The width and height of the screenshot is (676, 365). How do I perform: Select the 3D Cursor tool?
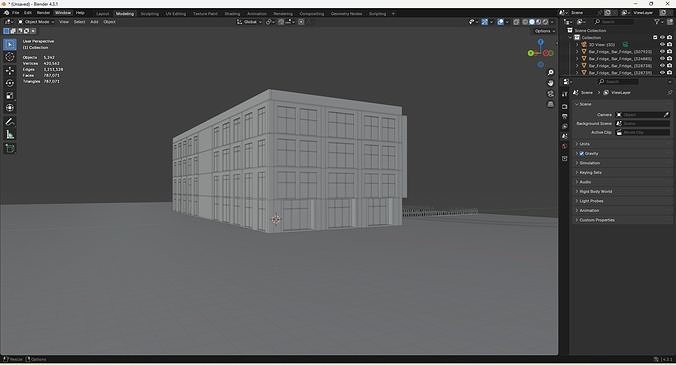[x=9, y=57]
